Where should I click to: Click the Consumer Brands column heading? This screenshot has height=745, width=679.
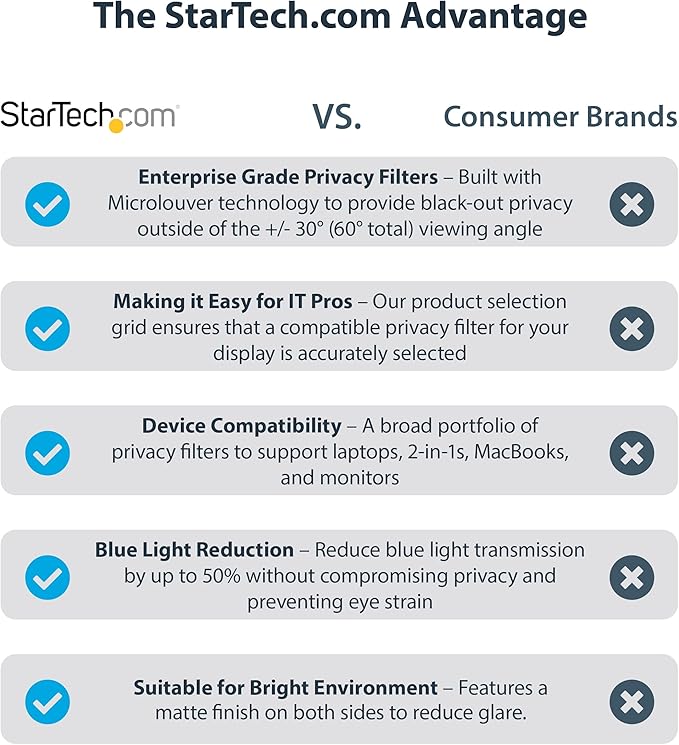(560, 116)
